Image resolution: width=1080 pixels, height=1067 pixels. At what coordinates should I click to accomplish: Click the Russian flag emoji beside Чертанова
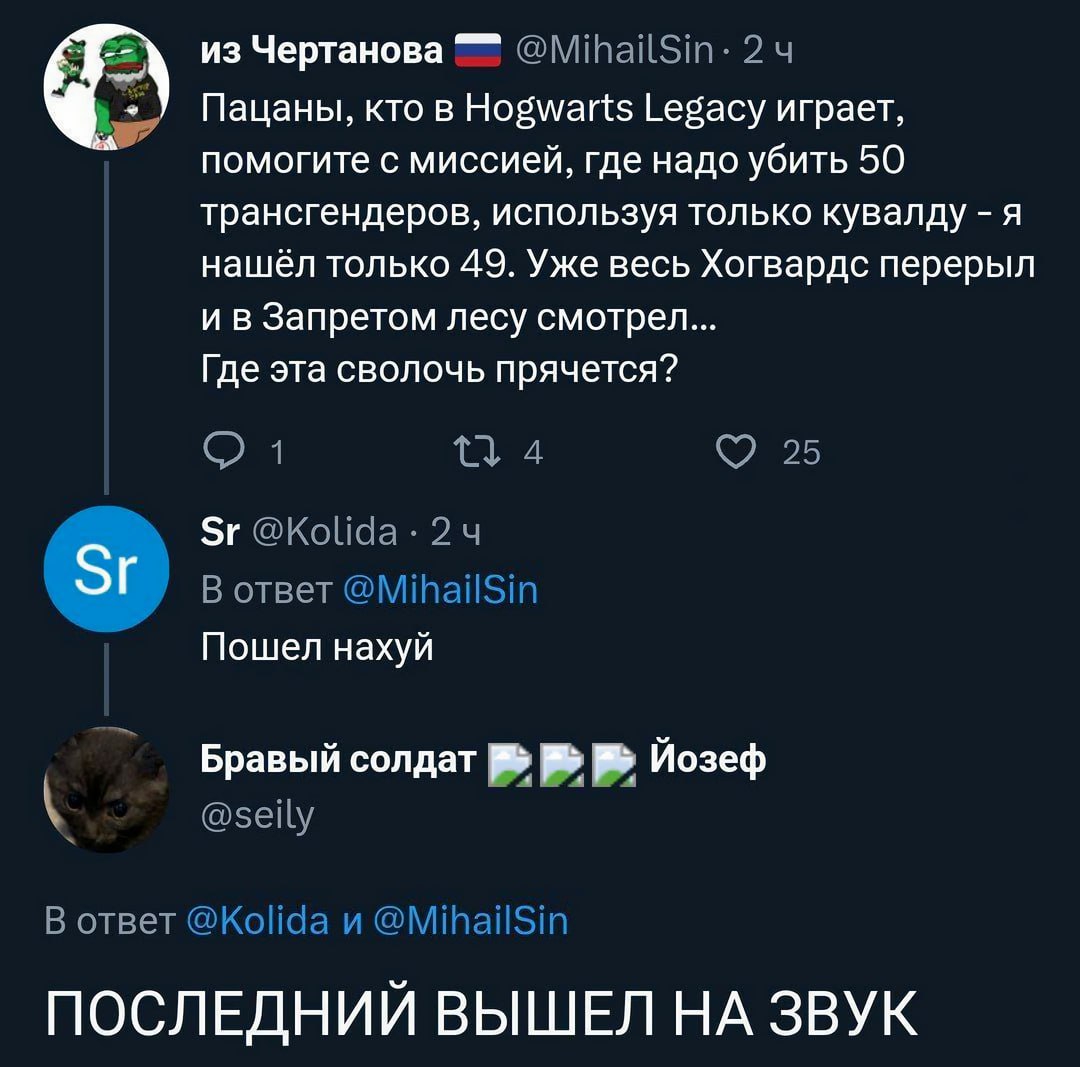pyautogui.click(x=477, y=50)
